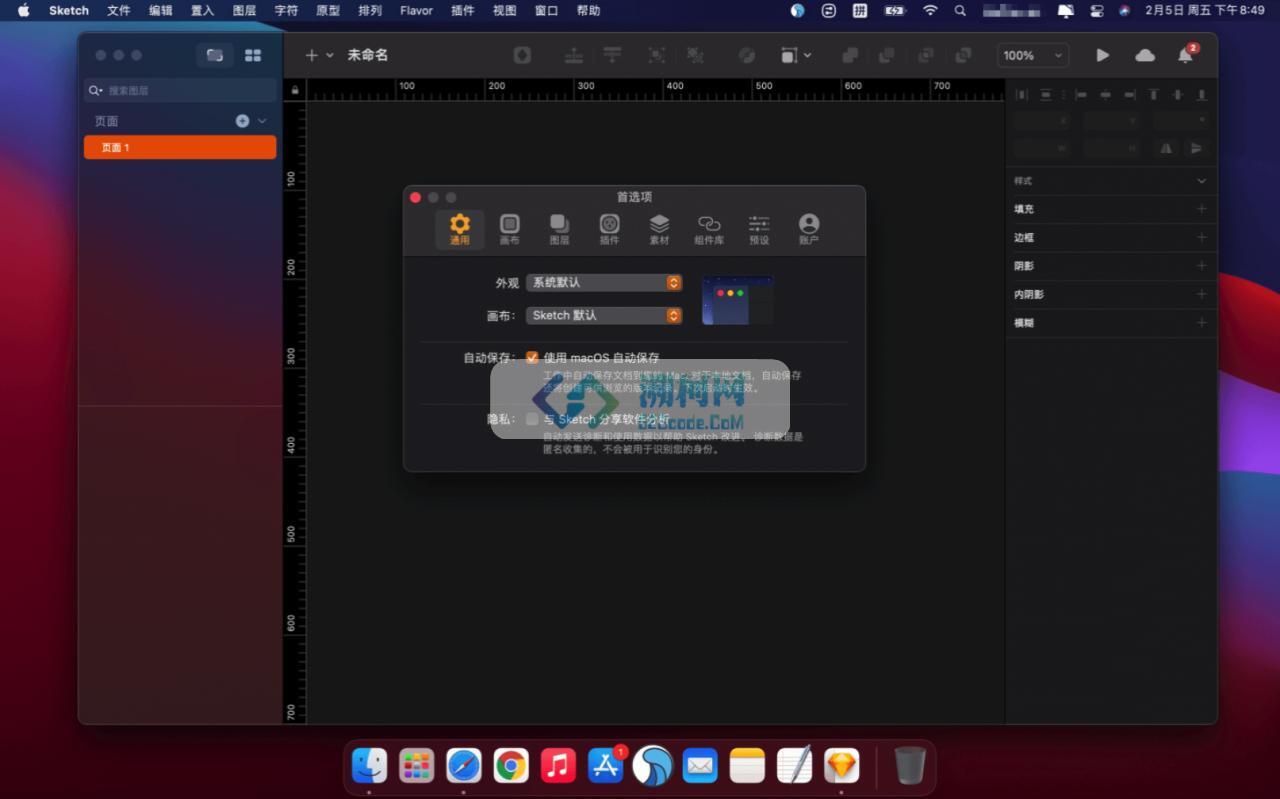Click the Group layers toolbar icon
Image resolution: width=1280 pixels, height=799 pixels.
[656, 55]
